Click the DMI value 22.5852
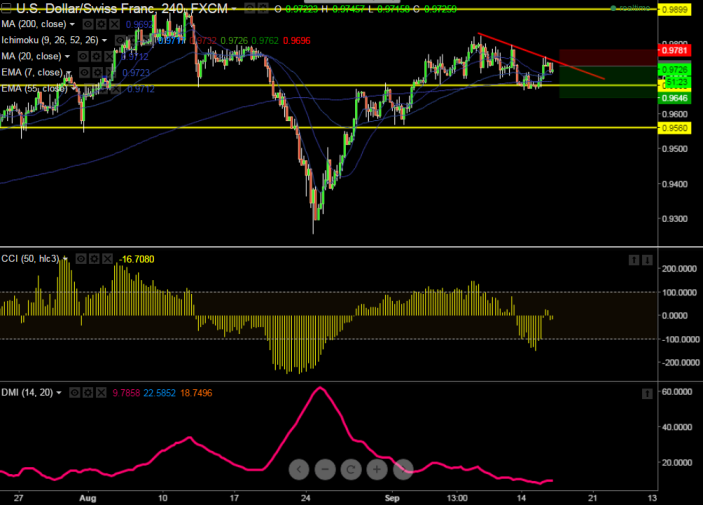Screen dimensions: 703x505 pyautogui.click(x=160, y=393)
